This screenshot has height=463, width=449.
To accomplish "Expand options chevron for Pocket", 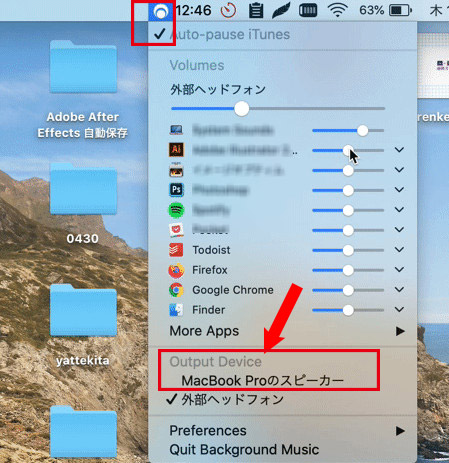I will (399, 230).
